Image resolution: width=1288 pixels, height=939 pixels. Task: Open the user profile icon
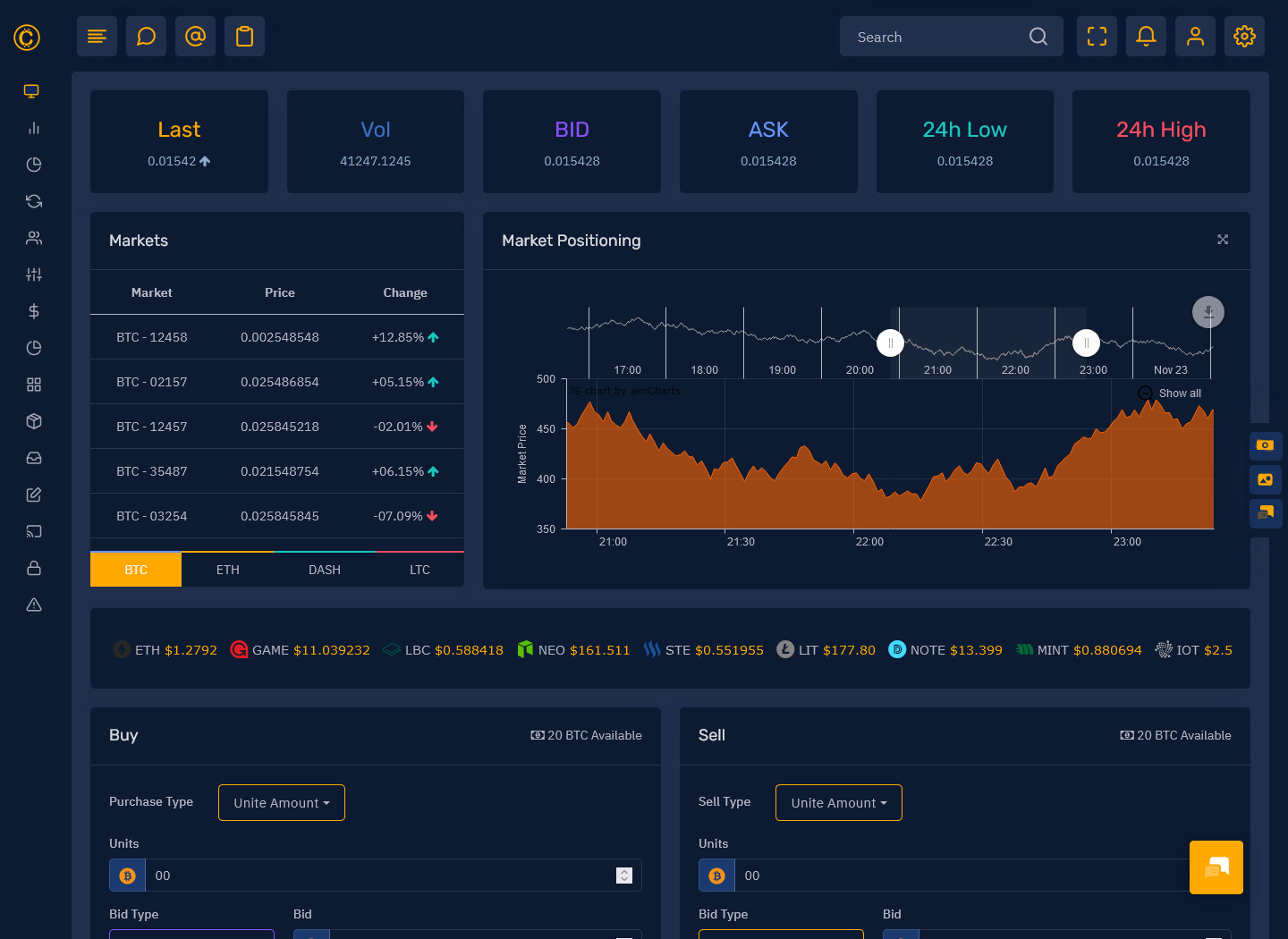tap(1195, 37)
